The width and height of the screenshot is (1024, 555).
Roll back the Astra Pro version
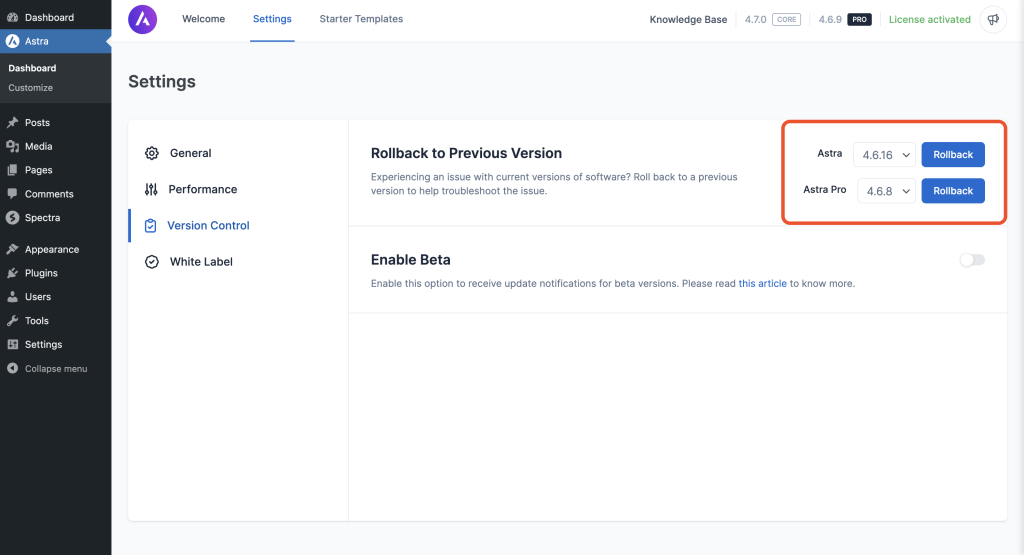(953, 191)
